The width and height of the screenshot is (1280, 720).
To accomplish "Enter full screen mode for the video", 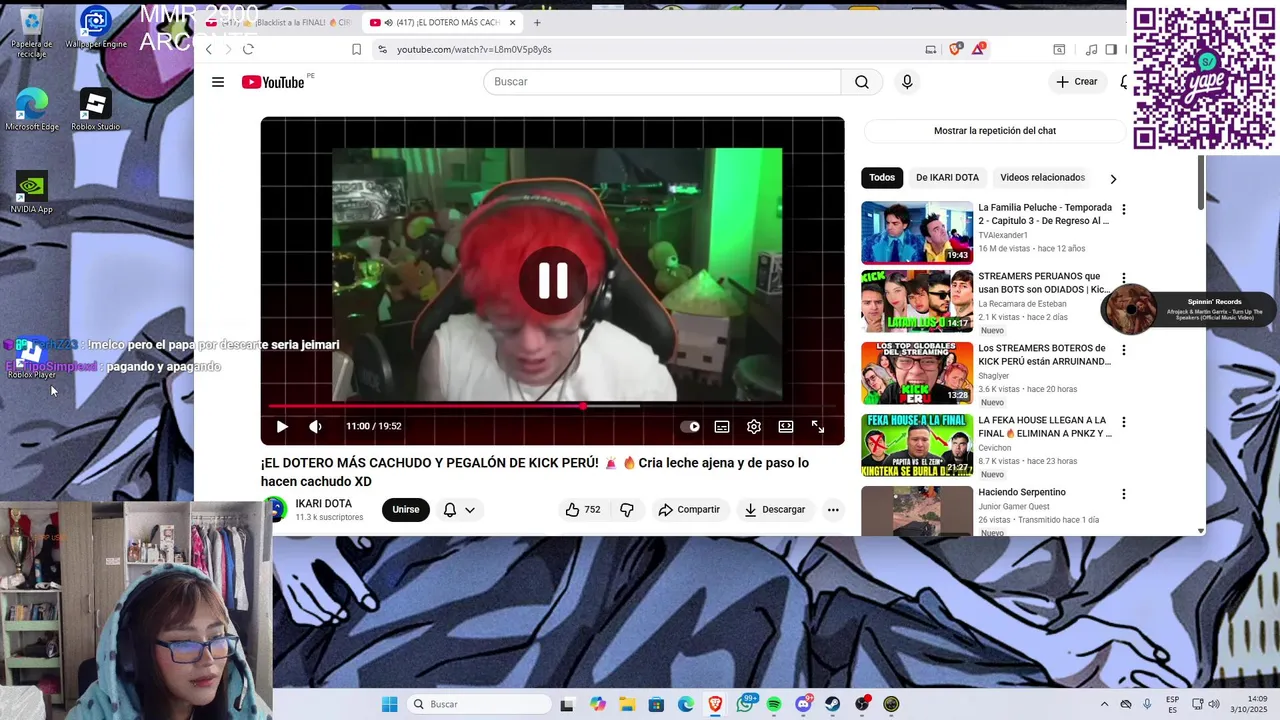I will coord(818,427).
